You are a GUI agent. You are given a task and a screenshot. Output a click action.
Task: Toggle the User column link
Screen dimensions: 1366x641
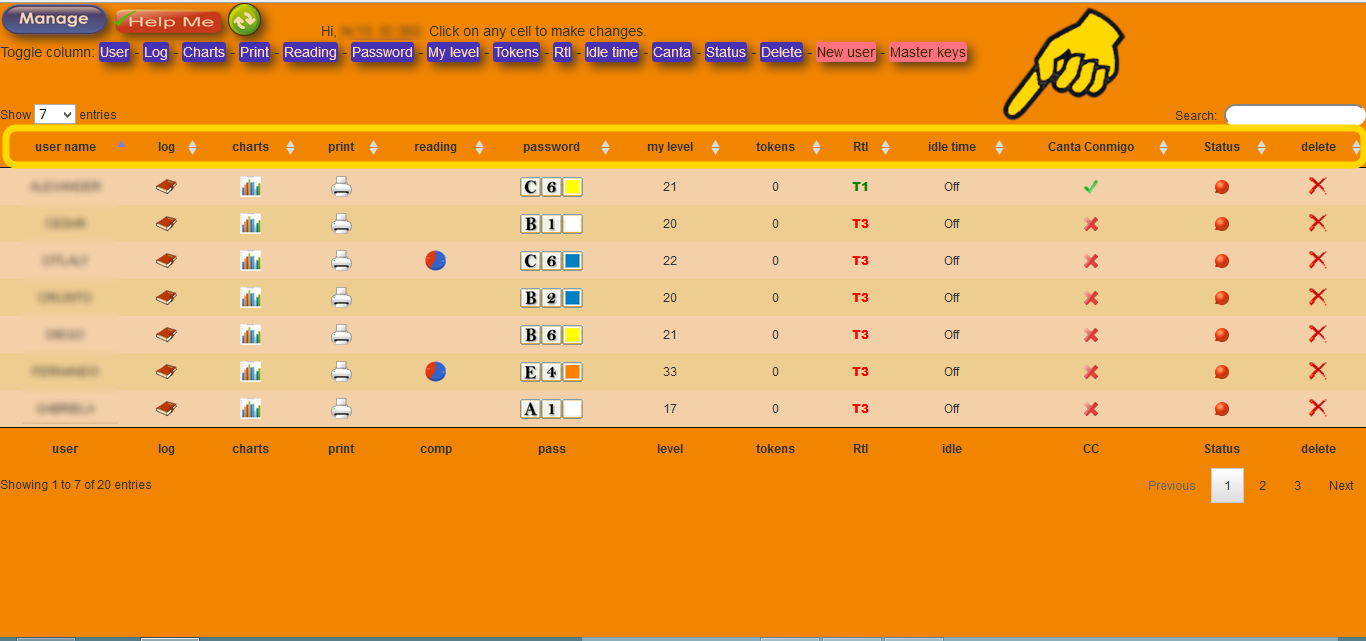pos(115,52)
